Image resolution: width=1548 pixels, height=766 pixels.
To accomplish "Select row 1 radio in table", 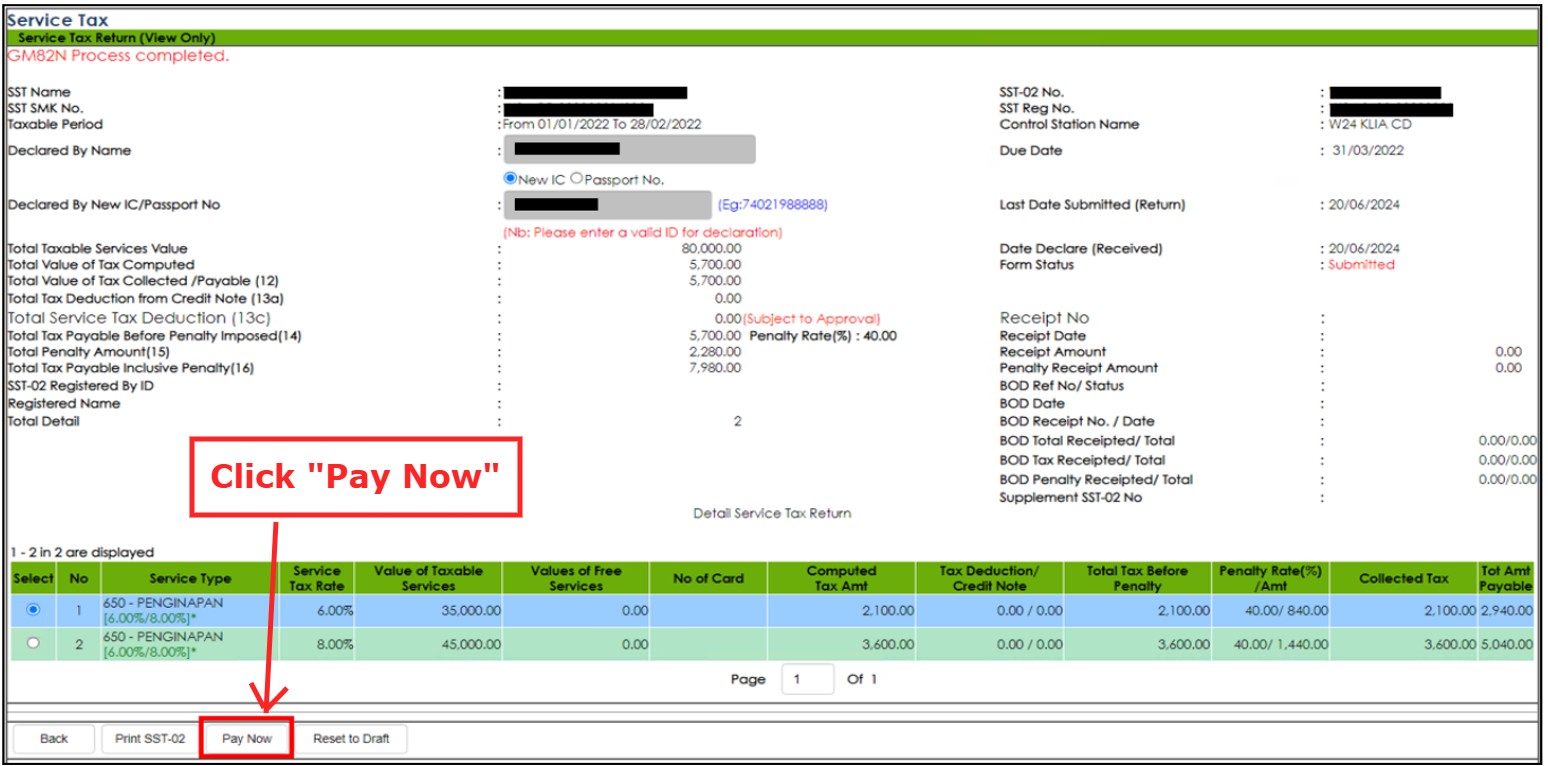I will pyautogui.click(x=33, y=610).
